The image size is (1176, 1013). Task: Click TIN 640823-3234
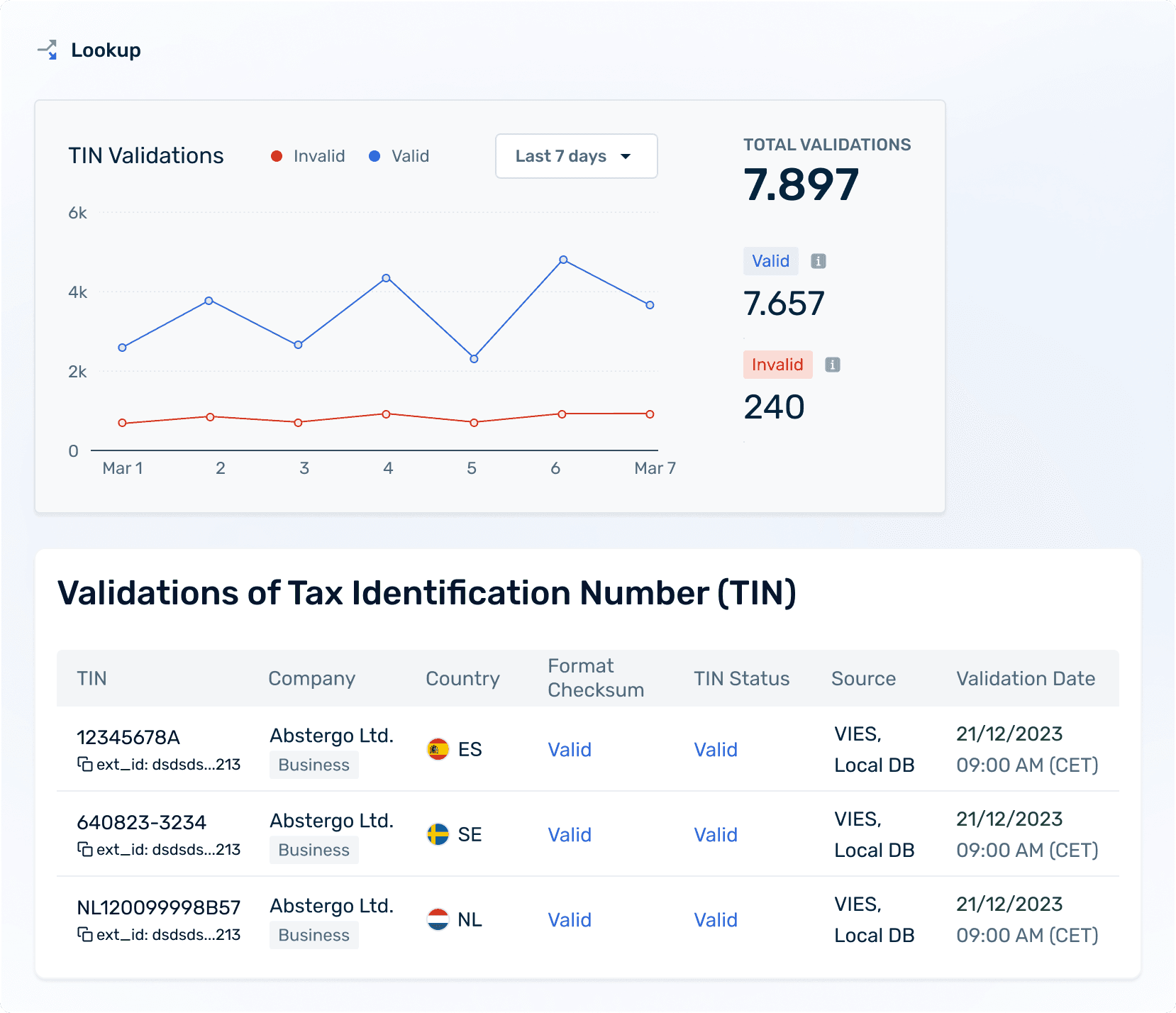pos(141,822)
